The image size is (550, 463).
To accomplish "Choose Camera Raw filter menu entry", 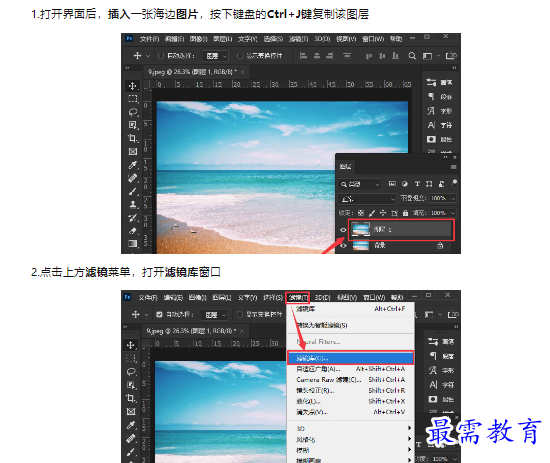I will point(351,380).
